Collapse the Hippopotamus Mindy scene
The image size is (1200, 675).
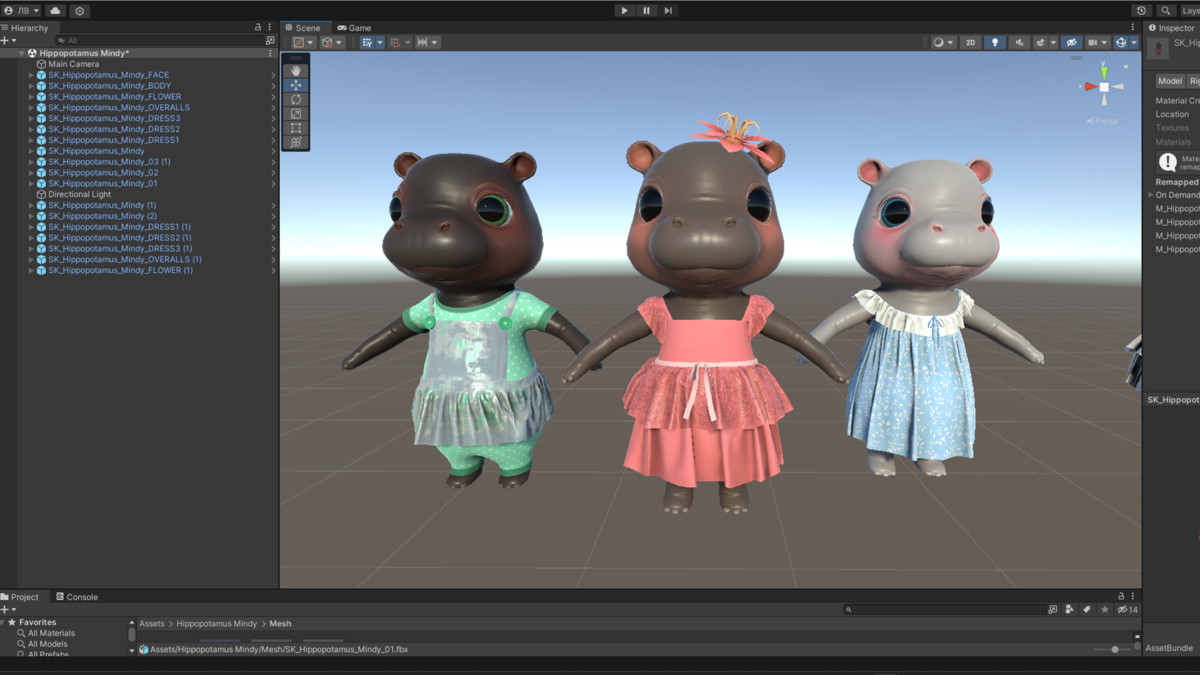click(21, 53)
